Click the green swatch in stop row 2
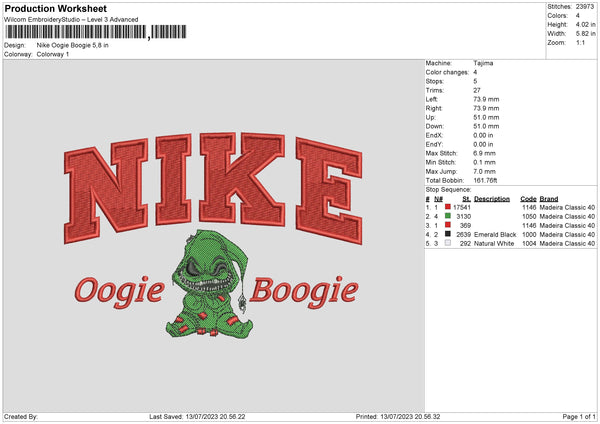 coord(447,216)
